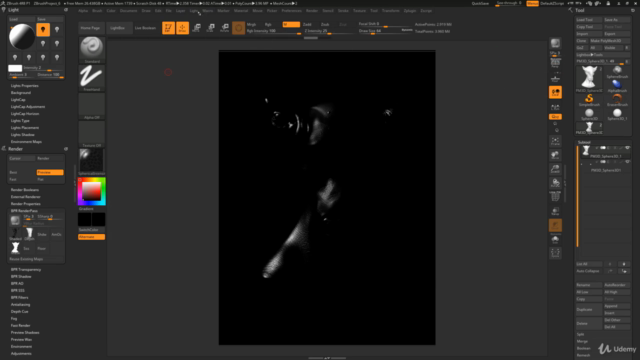Toggle the orange M material channel button
Image resolution: width=640 pixels, height=360 pixels.
(291, 24)
